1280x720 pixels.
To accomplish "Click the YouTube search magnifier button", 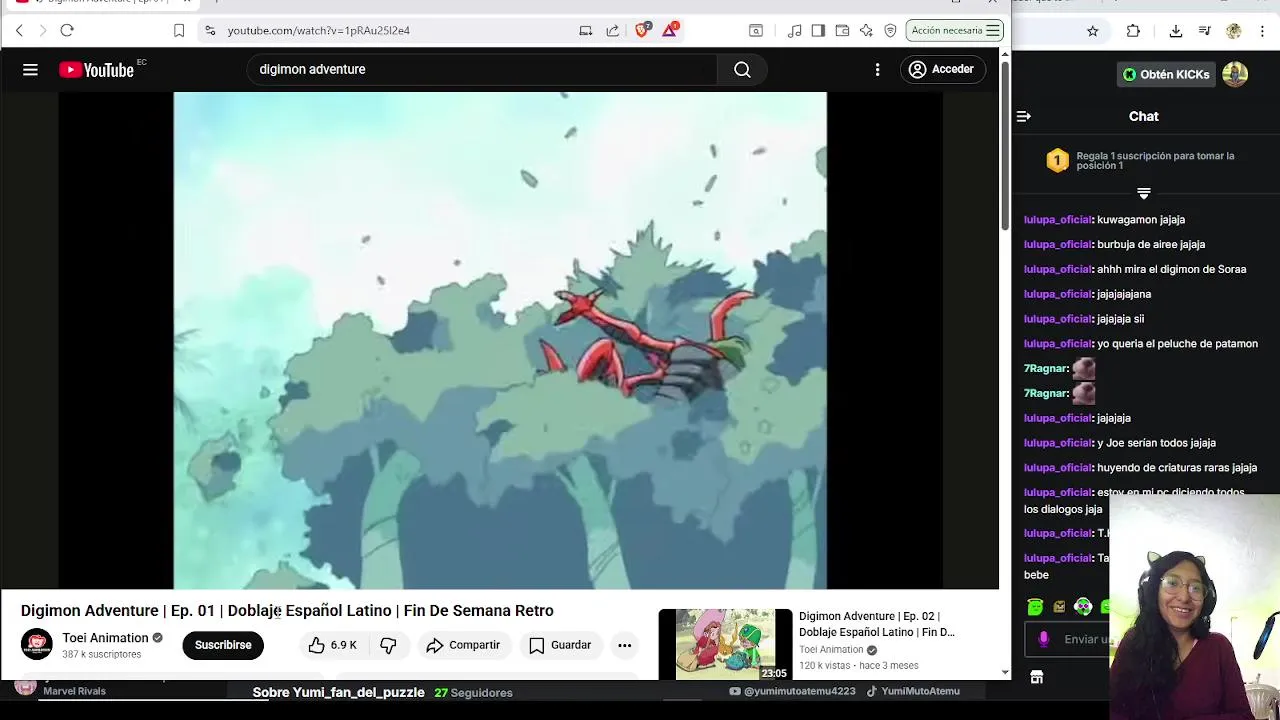I will [742, 69].
